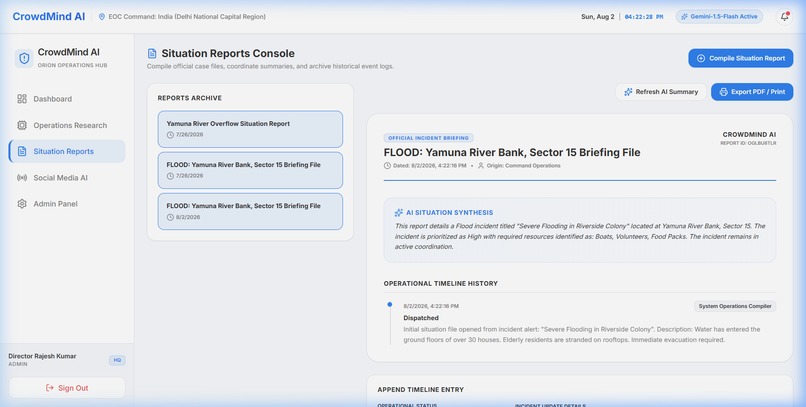Click System Operations Compiler label
The height and width of the screenshot is (407, 806).
[735, 306]
